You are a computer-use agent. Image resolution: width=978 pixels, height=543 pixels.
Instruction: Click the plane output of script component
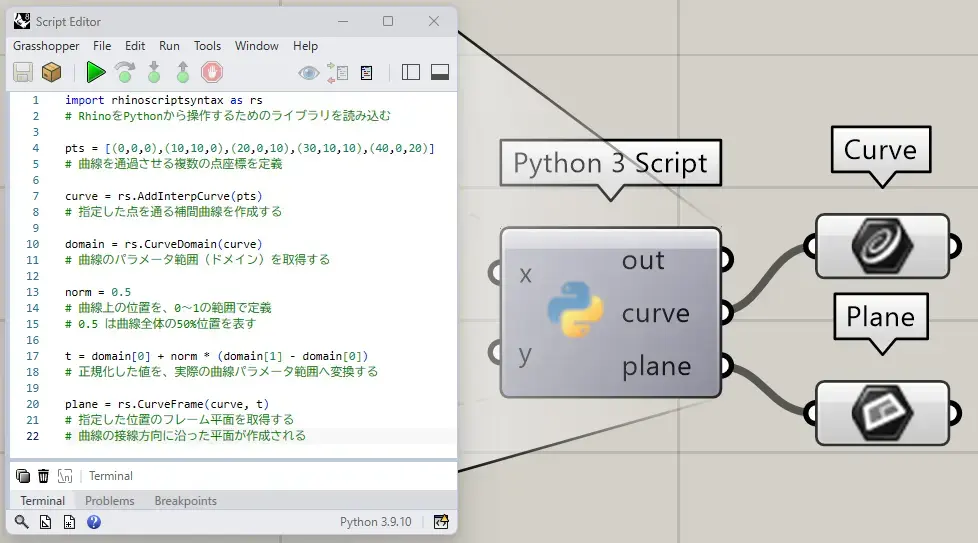coord(656,366)
